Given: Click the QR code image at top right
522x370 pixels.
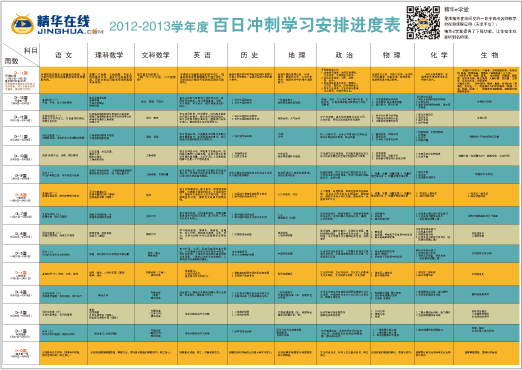Looking at the screenshot, I should pyautogui.click(x=423, y=22).
